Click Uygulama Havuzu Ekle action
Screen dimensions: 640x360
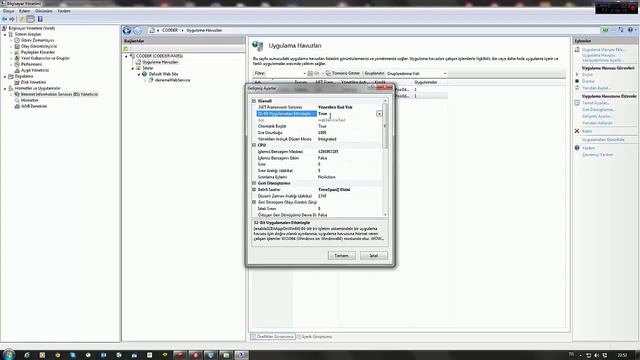(x=603, y=49)
